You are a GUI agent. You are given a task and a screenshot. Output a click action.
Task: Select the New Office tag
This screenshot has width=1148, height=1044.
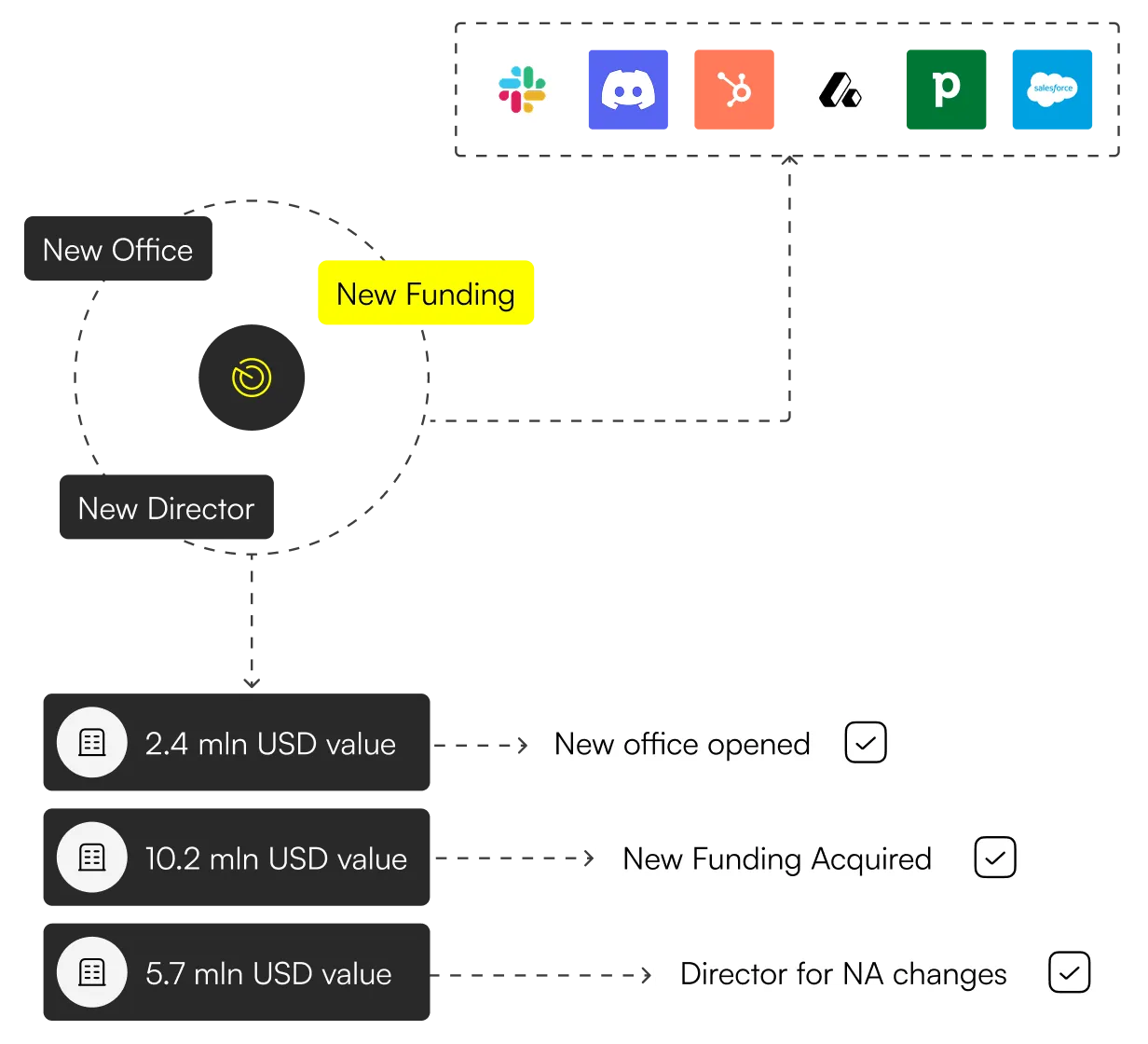coord(118,249)
